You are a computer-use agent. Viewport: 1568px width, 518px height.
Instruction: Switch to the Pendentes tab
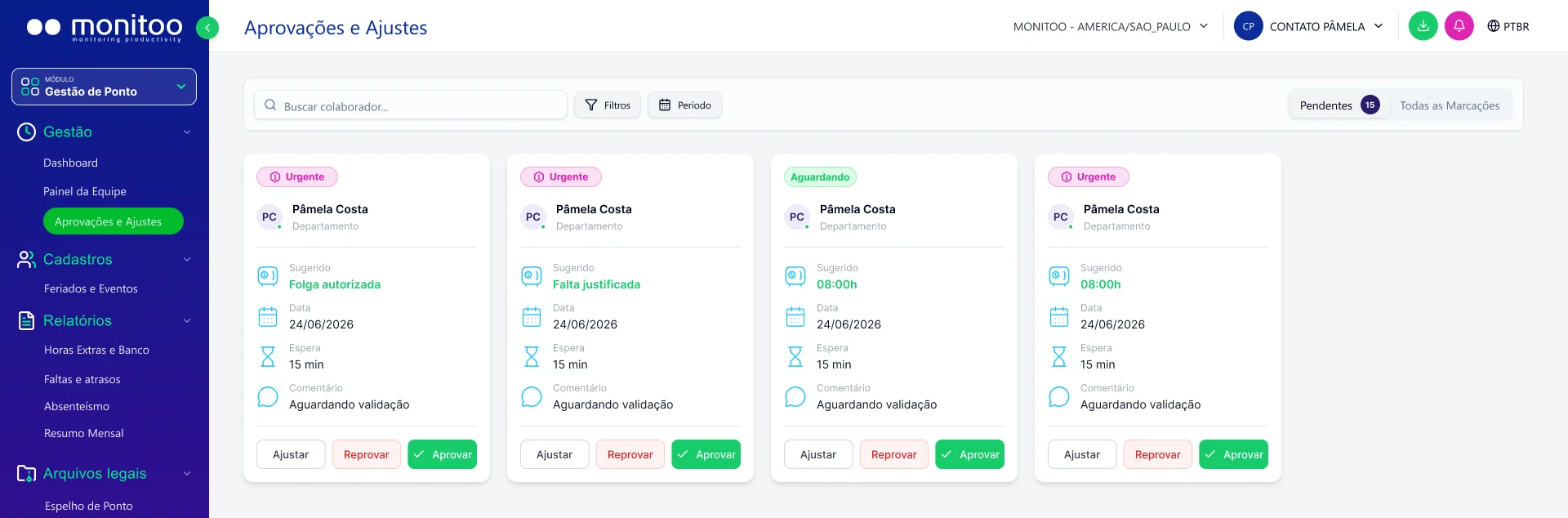(x=1339, y=105)
